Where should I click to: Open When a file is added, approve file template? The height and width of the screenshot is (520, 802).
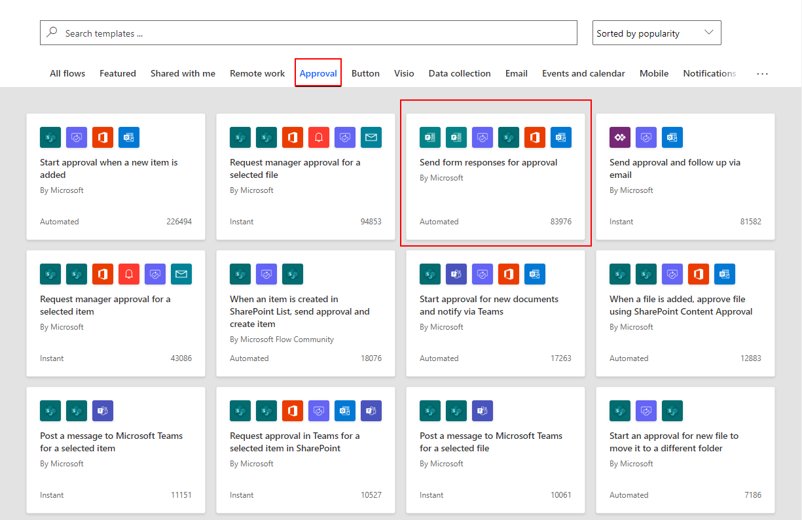pos(685,313)
